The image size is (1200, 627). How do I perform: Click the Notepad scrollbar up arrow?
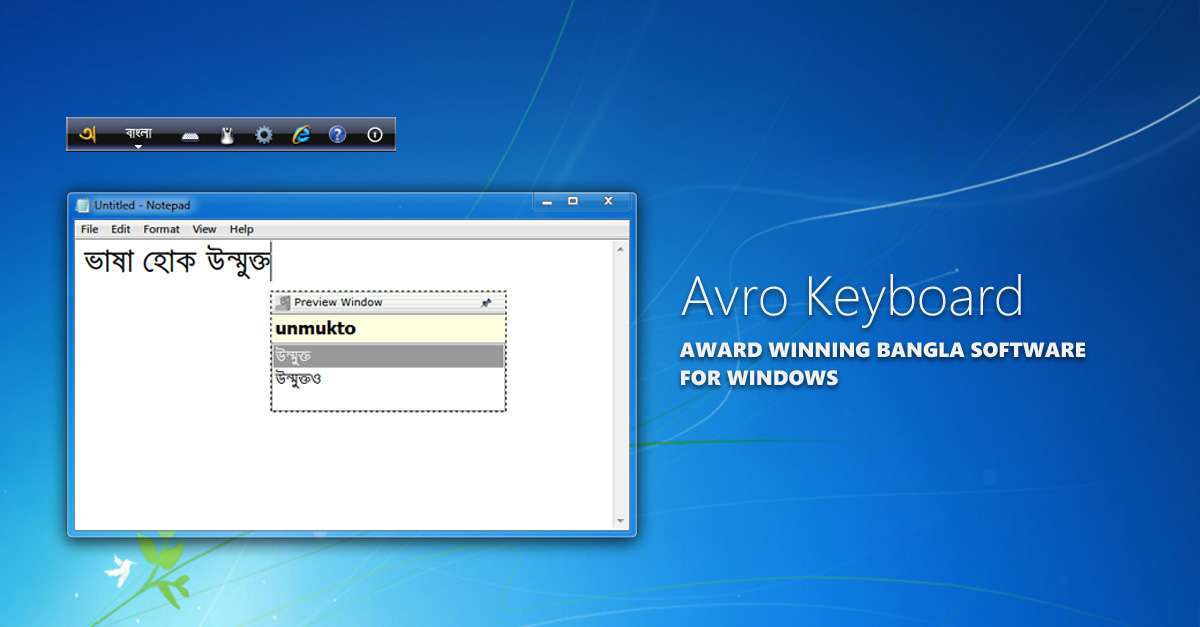coord(620,249)
